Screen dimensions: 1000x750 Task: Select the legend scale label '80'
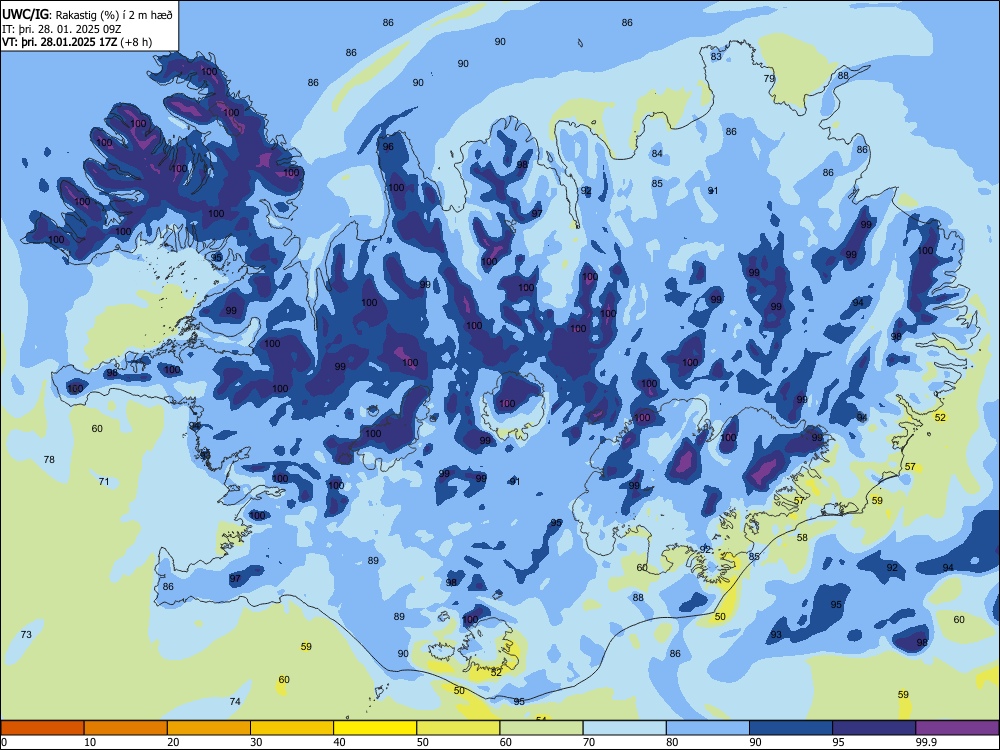(x=672, y=742)
